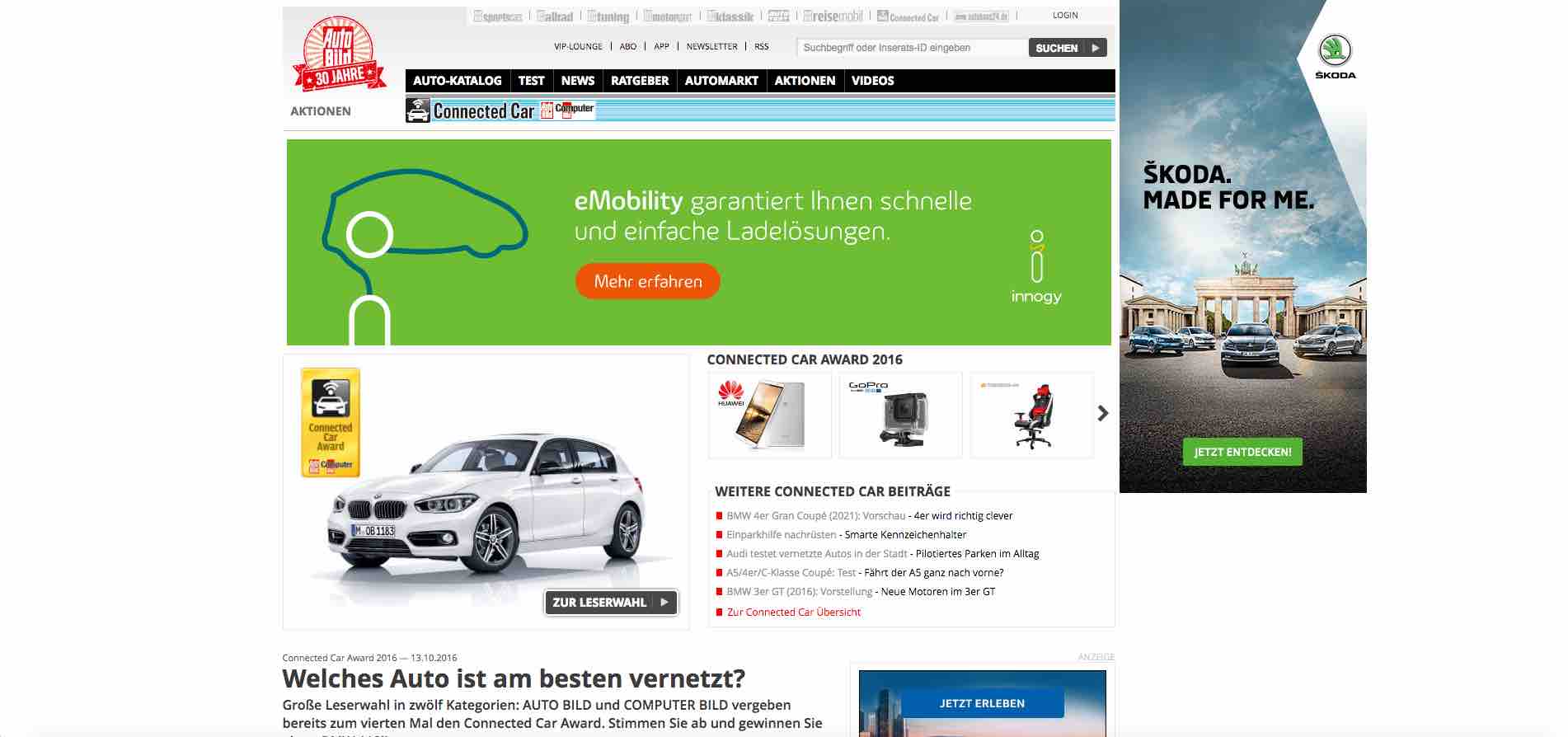Open the RATGEBER menu
Viewport: 1568px width, 737px height.
pos(640,81)
